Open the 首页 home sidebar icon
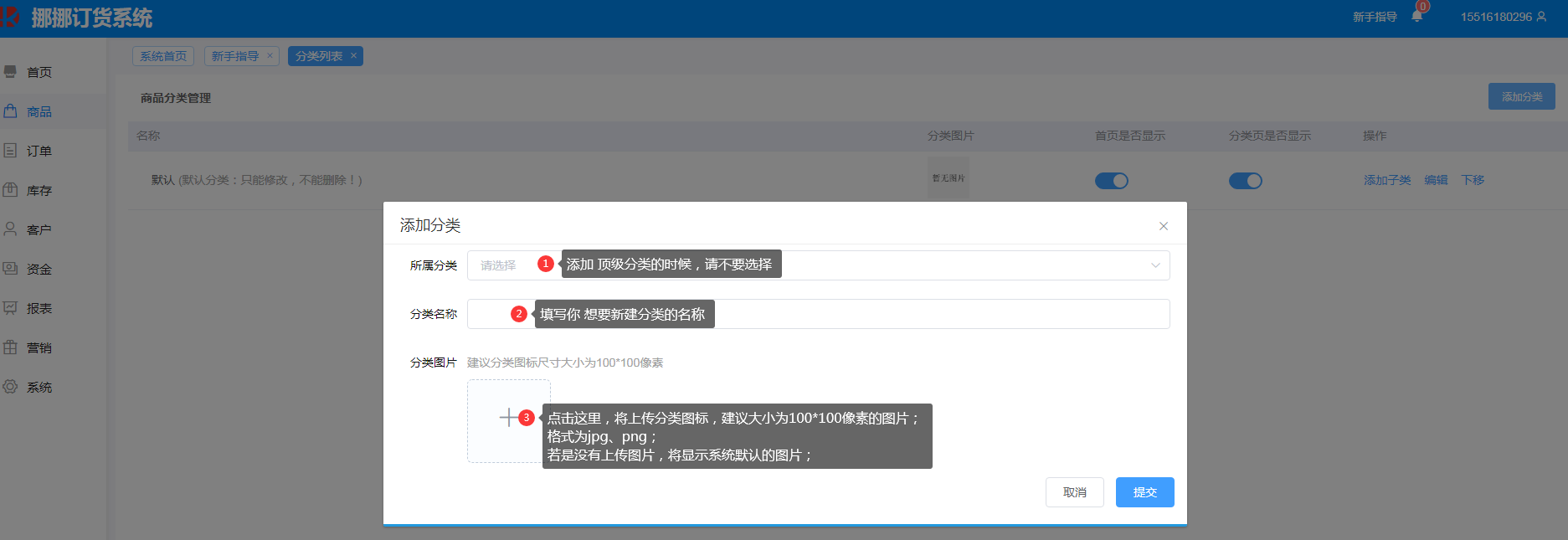The image size is (1568, 540). [x=11, y=72]
